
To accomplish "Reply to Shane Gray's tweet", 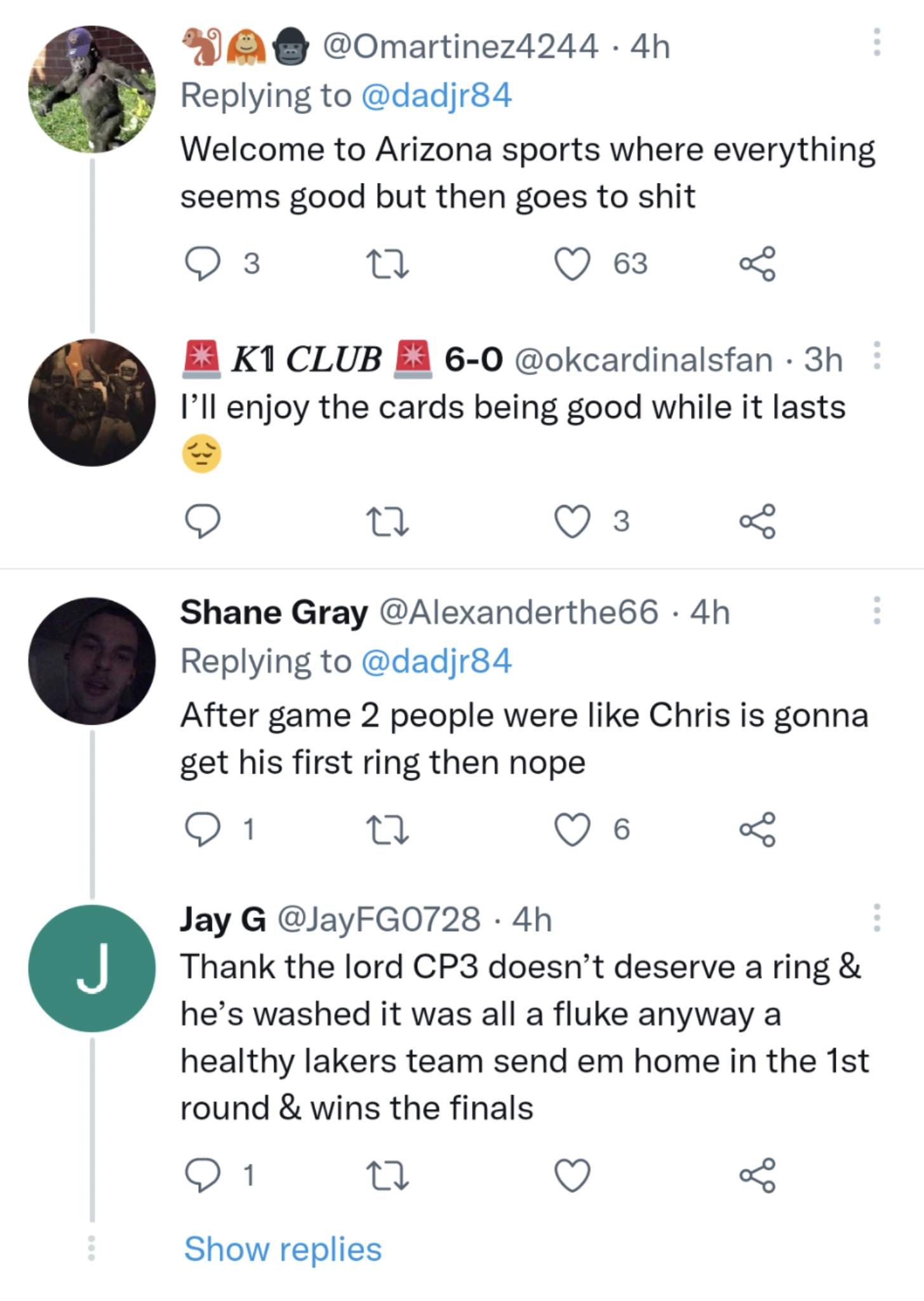I will 203,829.
